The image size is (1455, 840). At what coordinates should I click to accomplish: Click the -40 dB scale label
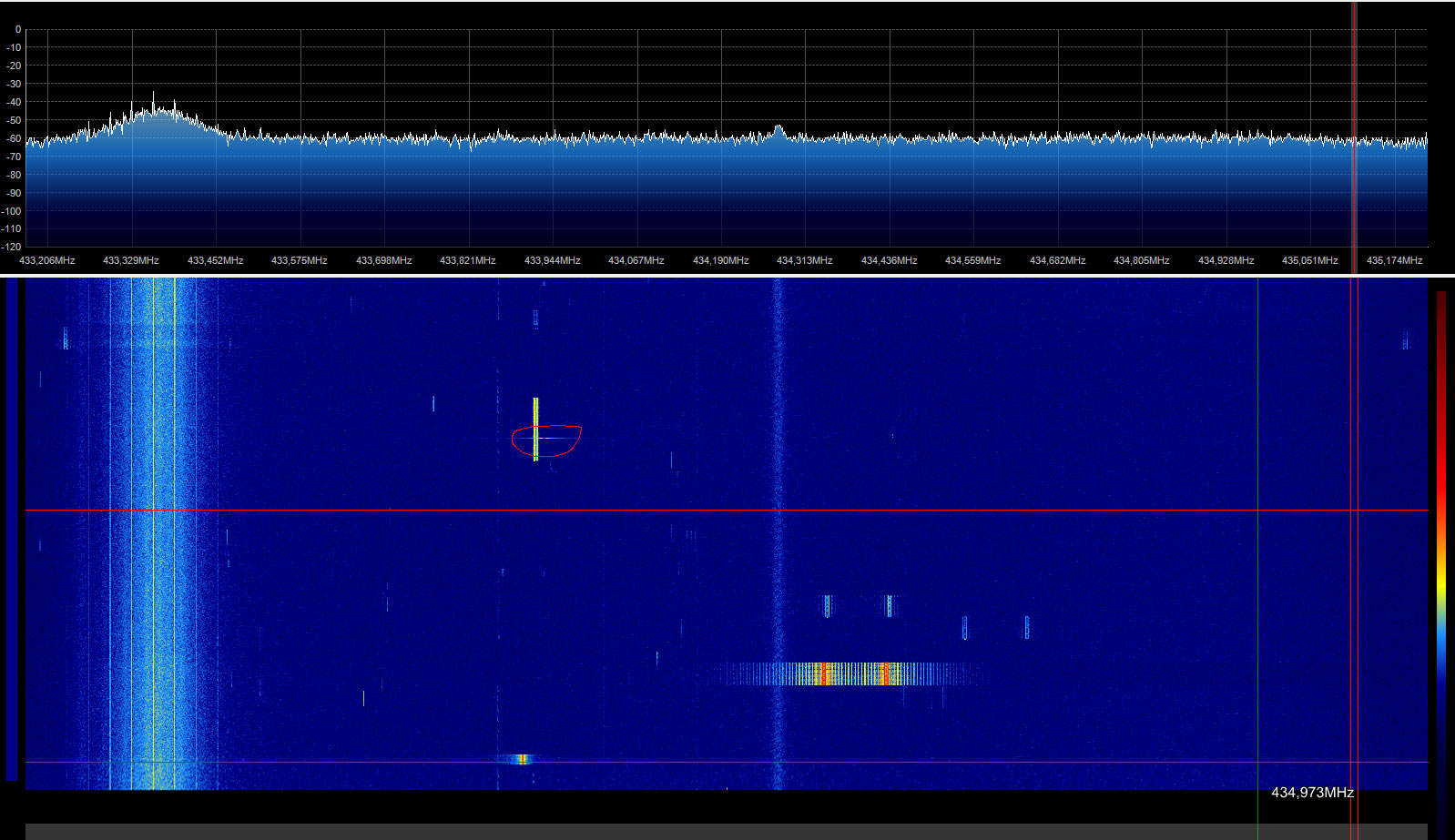13,102
